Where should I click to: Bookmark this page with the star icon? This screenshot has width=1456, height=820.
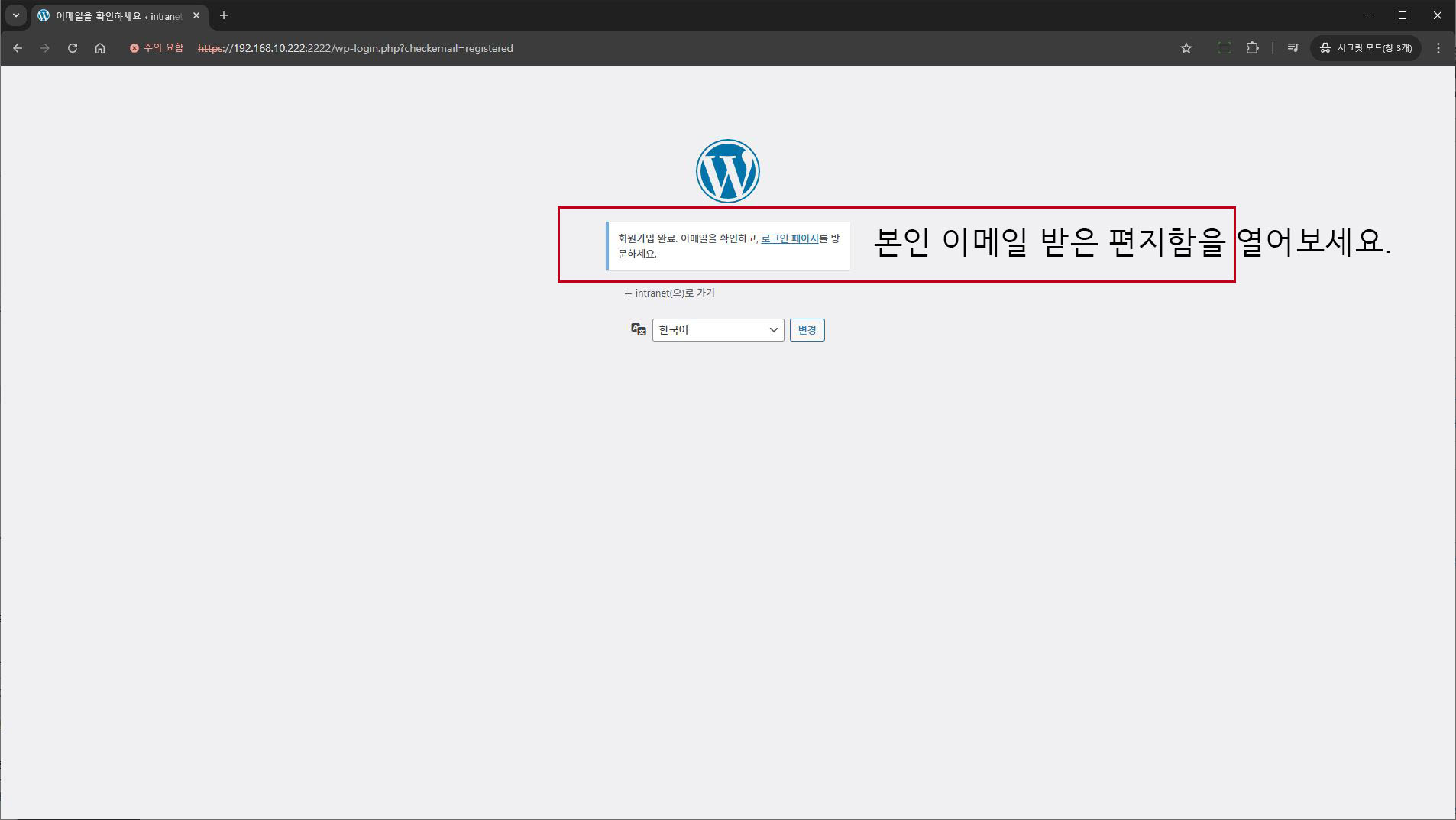coord(1186,48)
